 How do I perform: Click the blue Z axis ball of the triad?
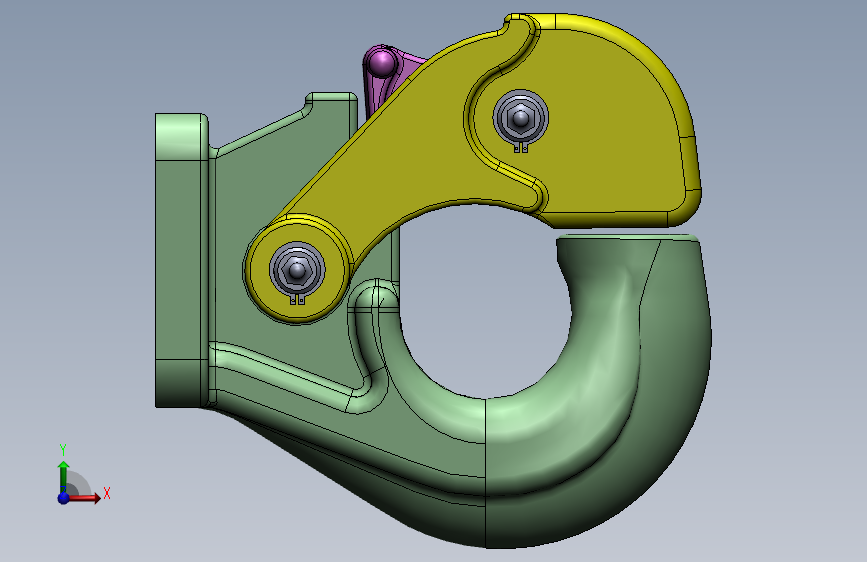[x=64, y=498]
